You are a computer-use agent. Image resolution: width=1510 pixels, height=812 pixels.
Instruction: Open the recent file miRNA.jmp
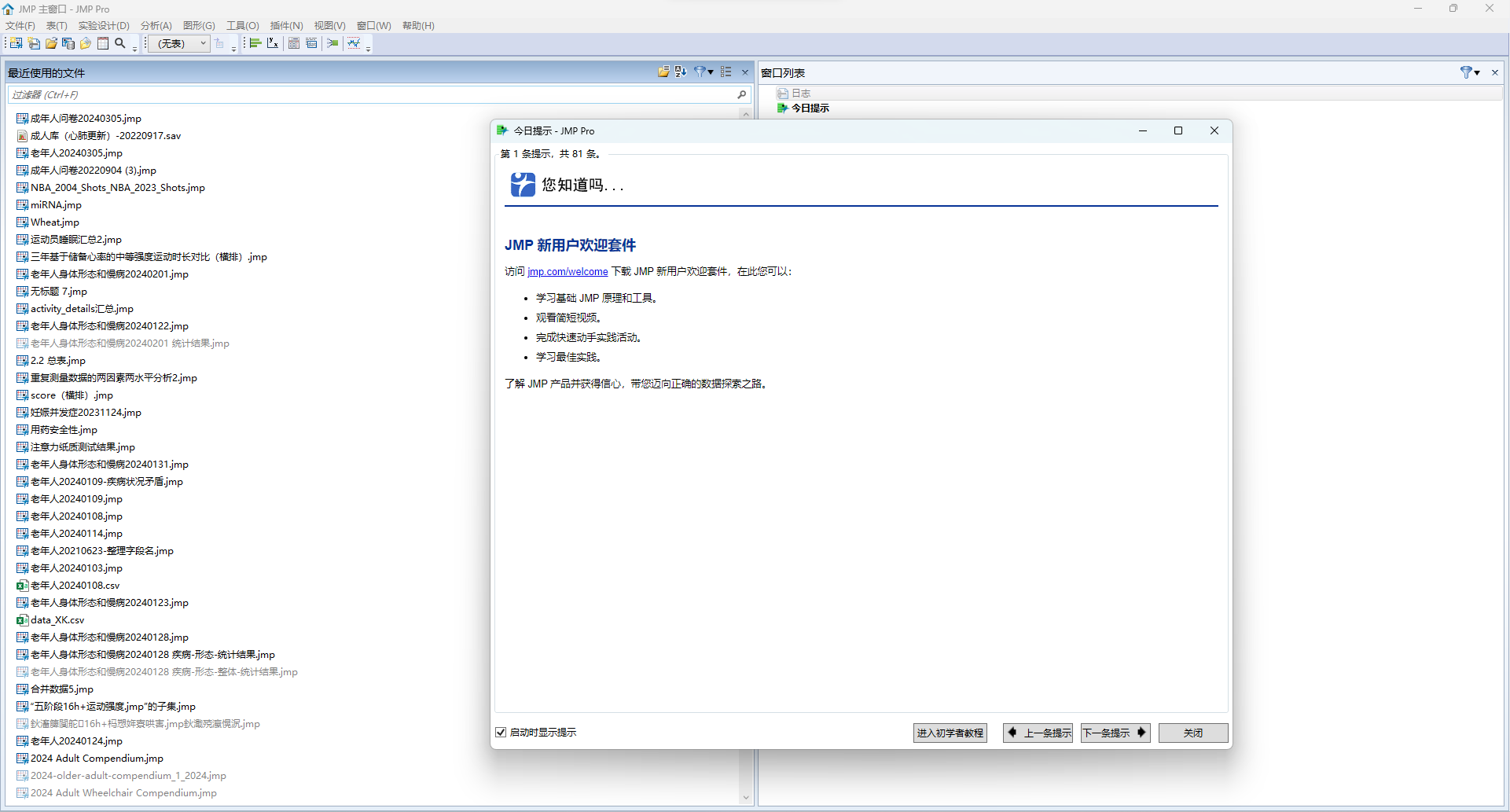(56, 204)
